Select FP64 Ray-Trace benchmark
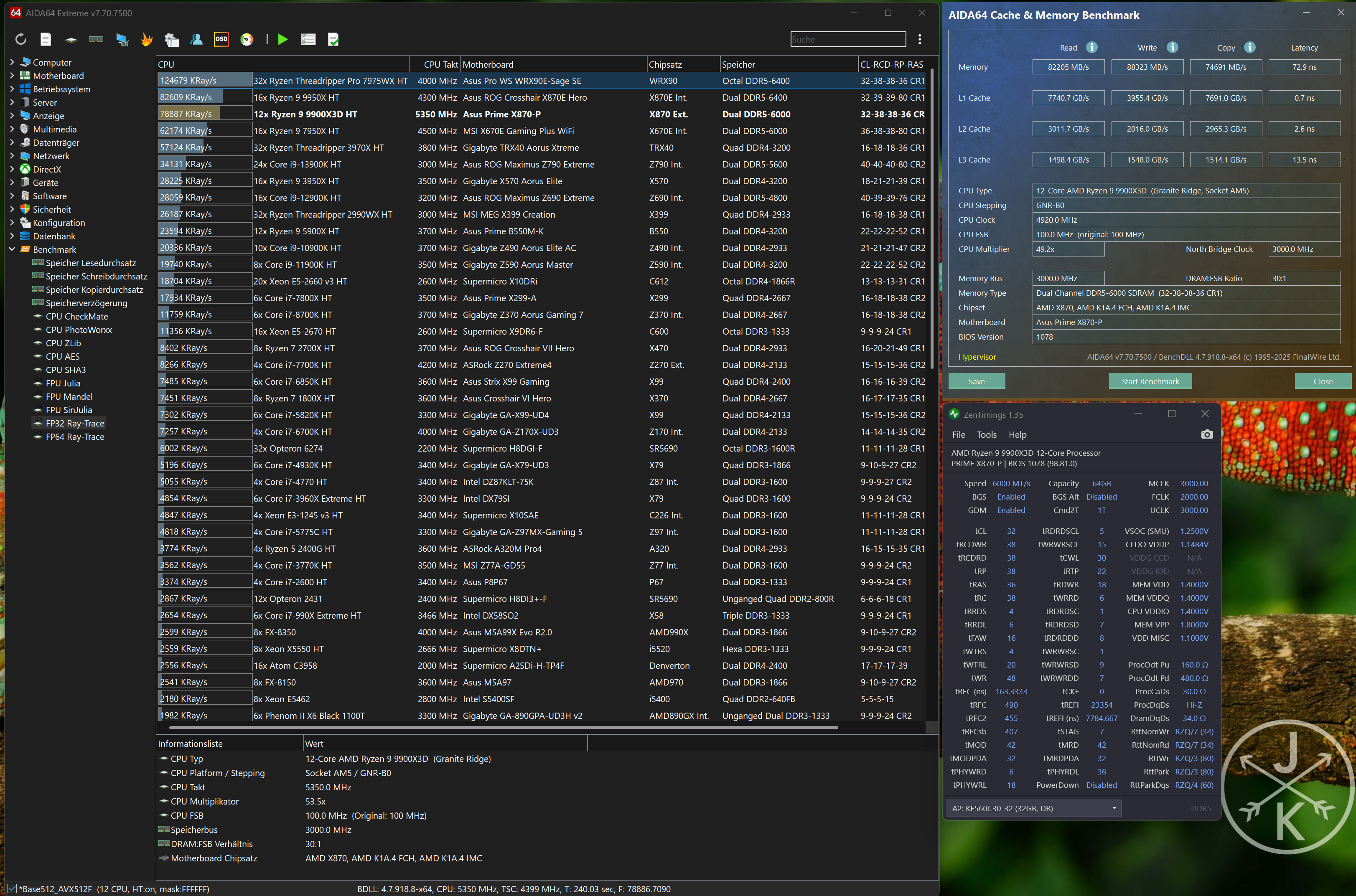Viewport: 1356px width, 896px height. click(x=75, y=437)
